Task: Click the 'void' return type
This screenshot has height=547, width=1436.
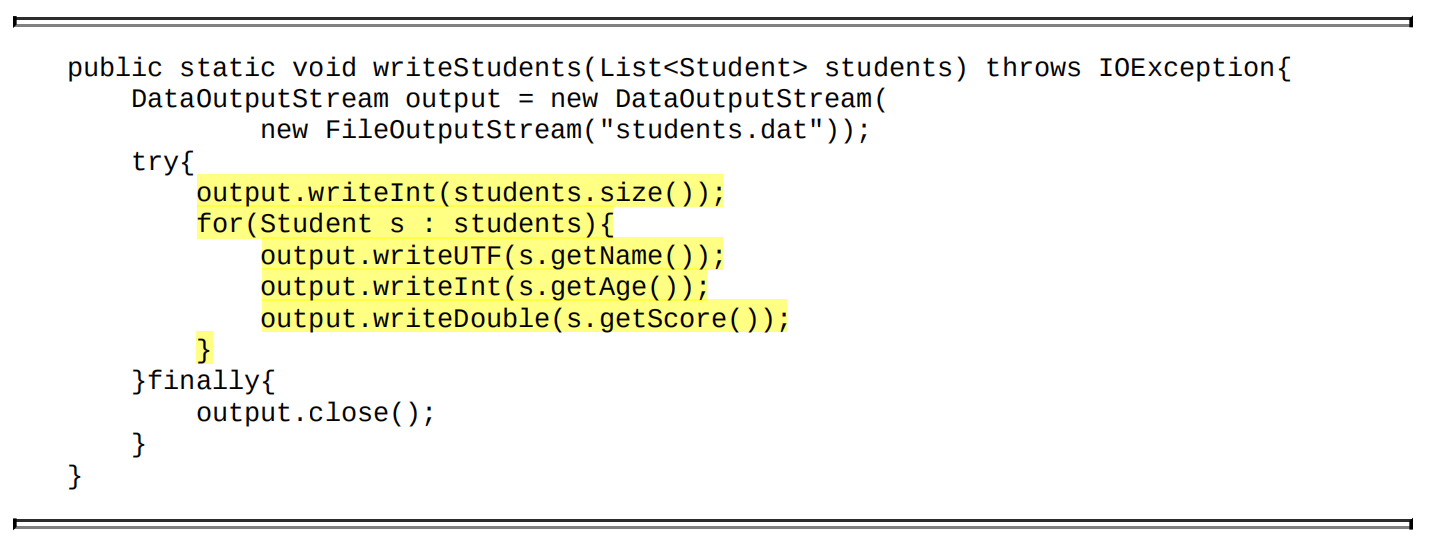Action: (x=325, y=68)
